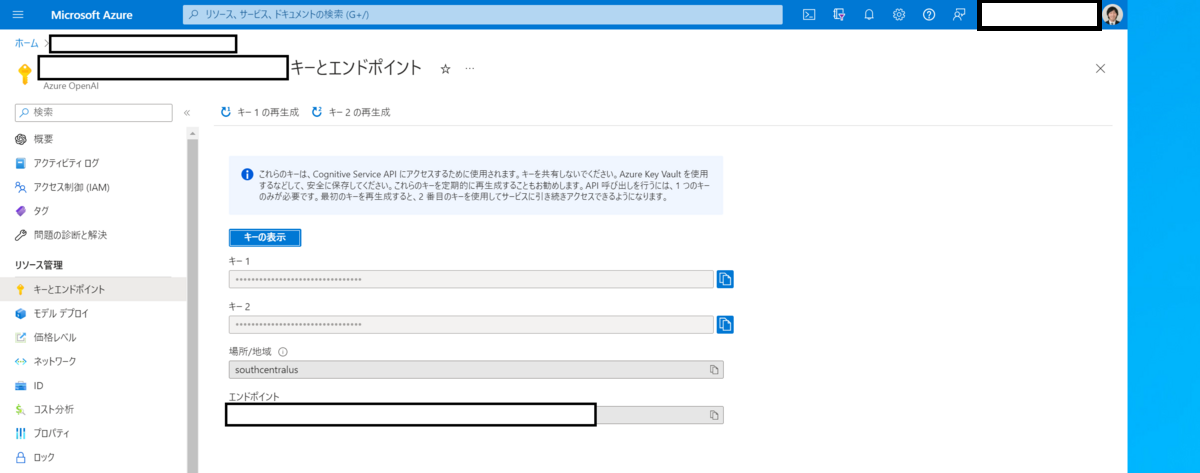This screenshot has height=473, width=1200.
Task: Click the キー 2 masked field
Action: pos(471,325)
